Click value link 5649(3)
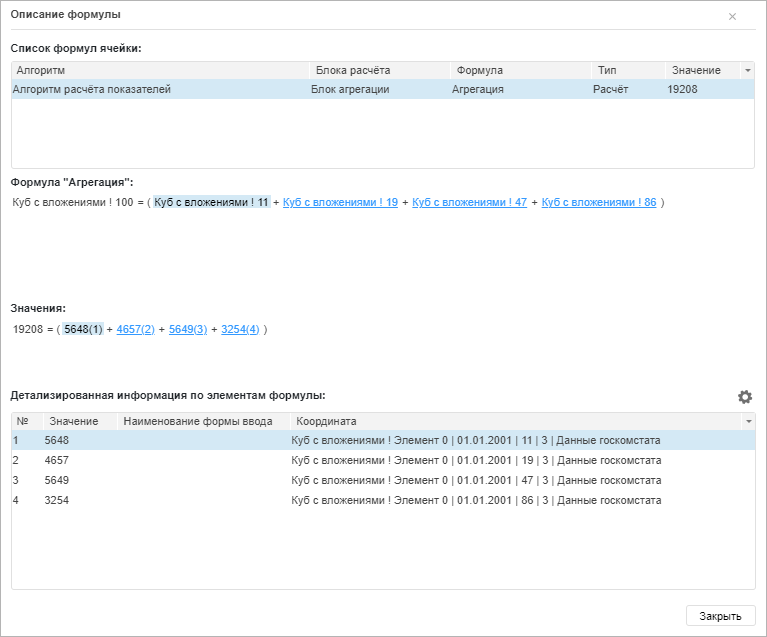The image size is (767, 637). pyautogui.click(x=187, y=329)
